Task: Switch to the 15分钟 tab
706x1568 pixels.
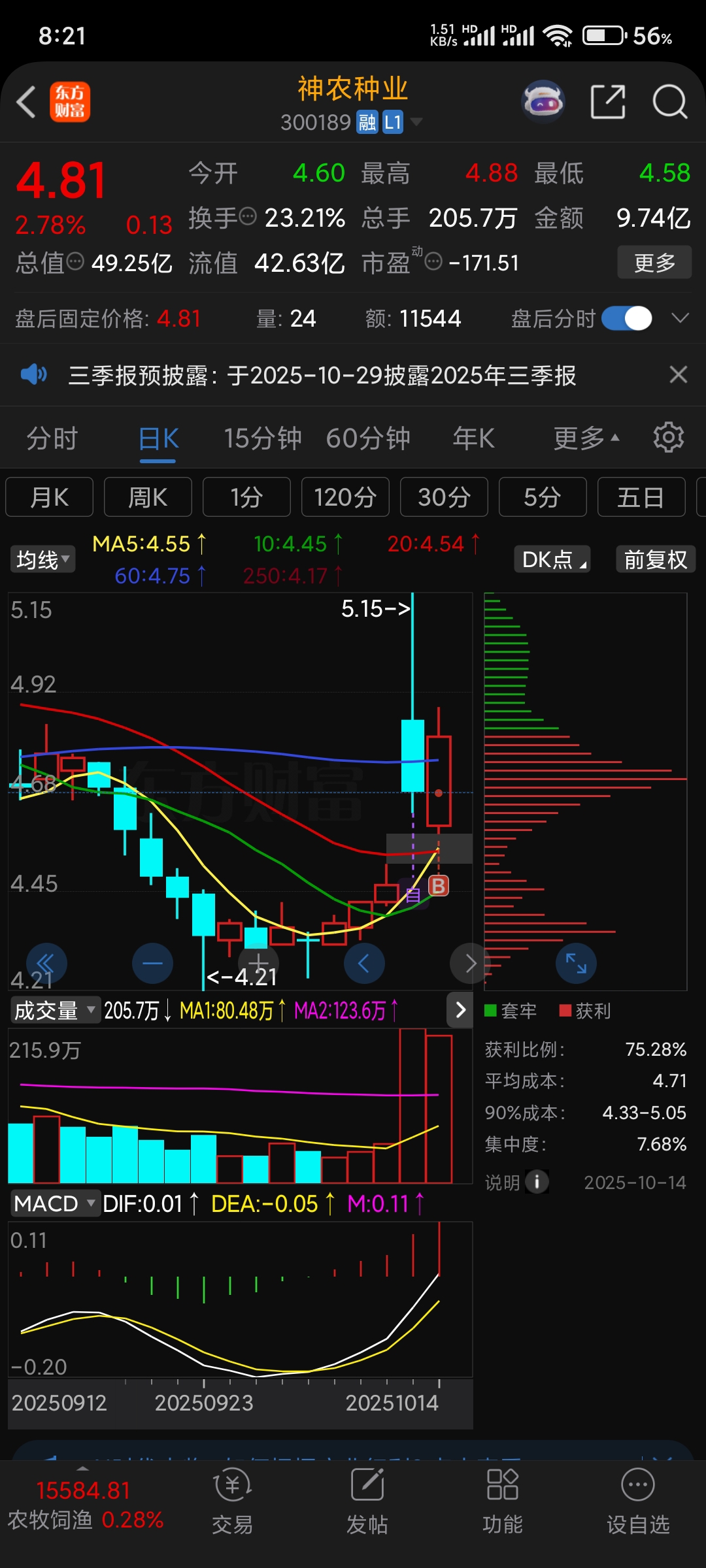Action: pyautogui.click(x=263, y=438)
